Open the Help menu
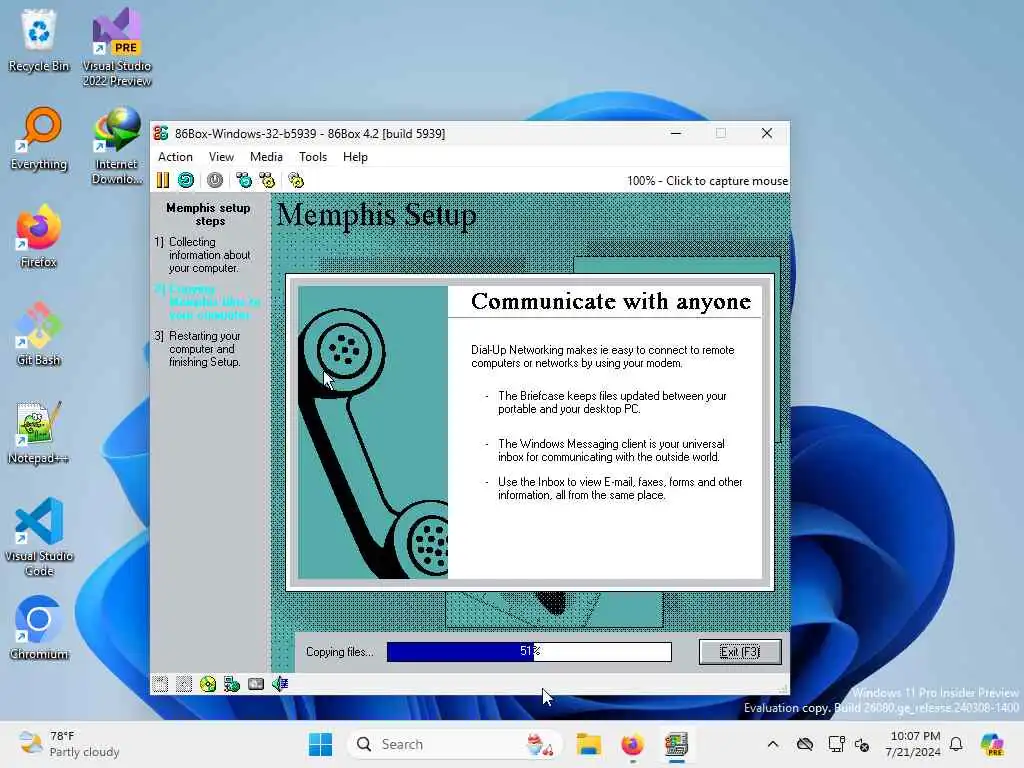 click(355, 157)
